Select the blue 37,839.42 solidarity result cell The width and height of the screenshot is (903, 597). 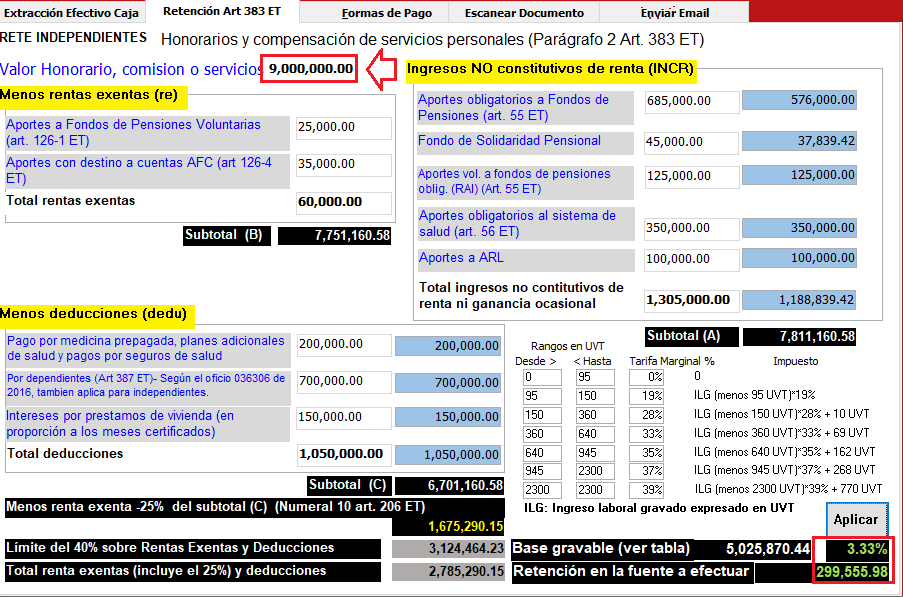click(x=799, y=141)
